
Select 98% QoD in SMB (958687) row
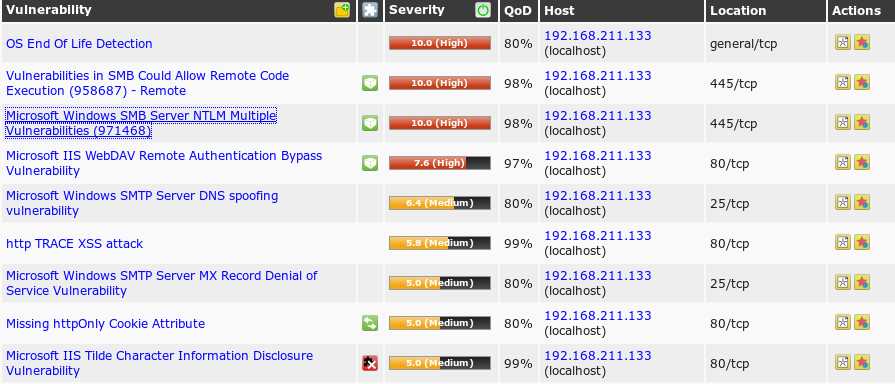point(518,84)
